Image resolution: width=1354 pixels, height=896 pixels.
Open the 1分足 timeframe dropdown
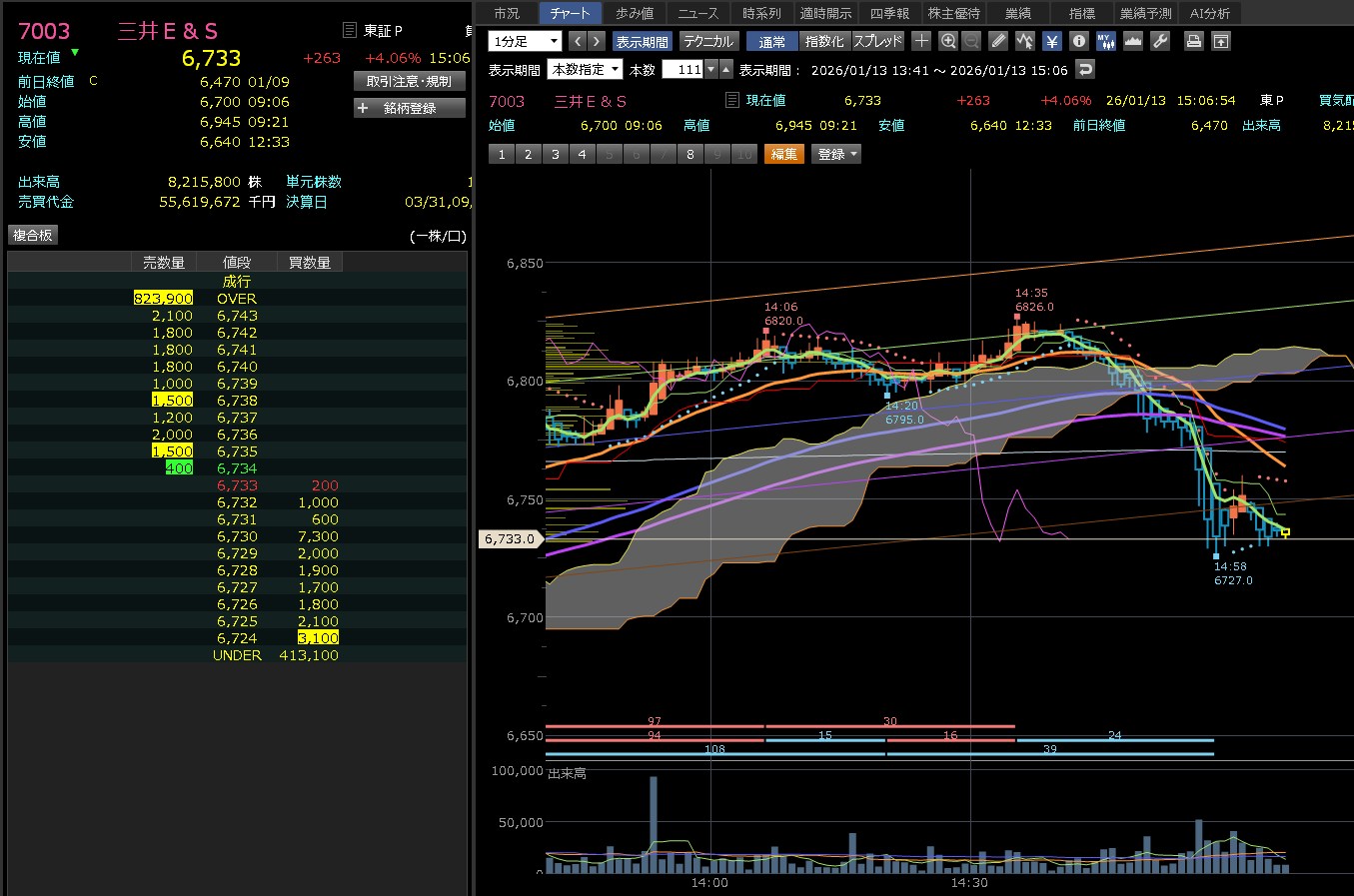coord(526,41)
